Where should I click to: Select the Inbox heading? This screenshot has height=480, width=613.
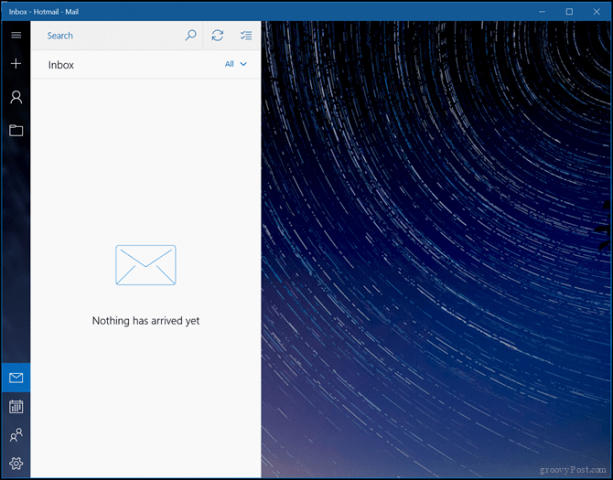tap(61, 65)
